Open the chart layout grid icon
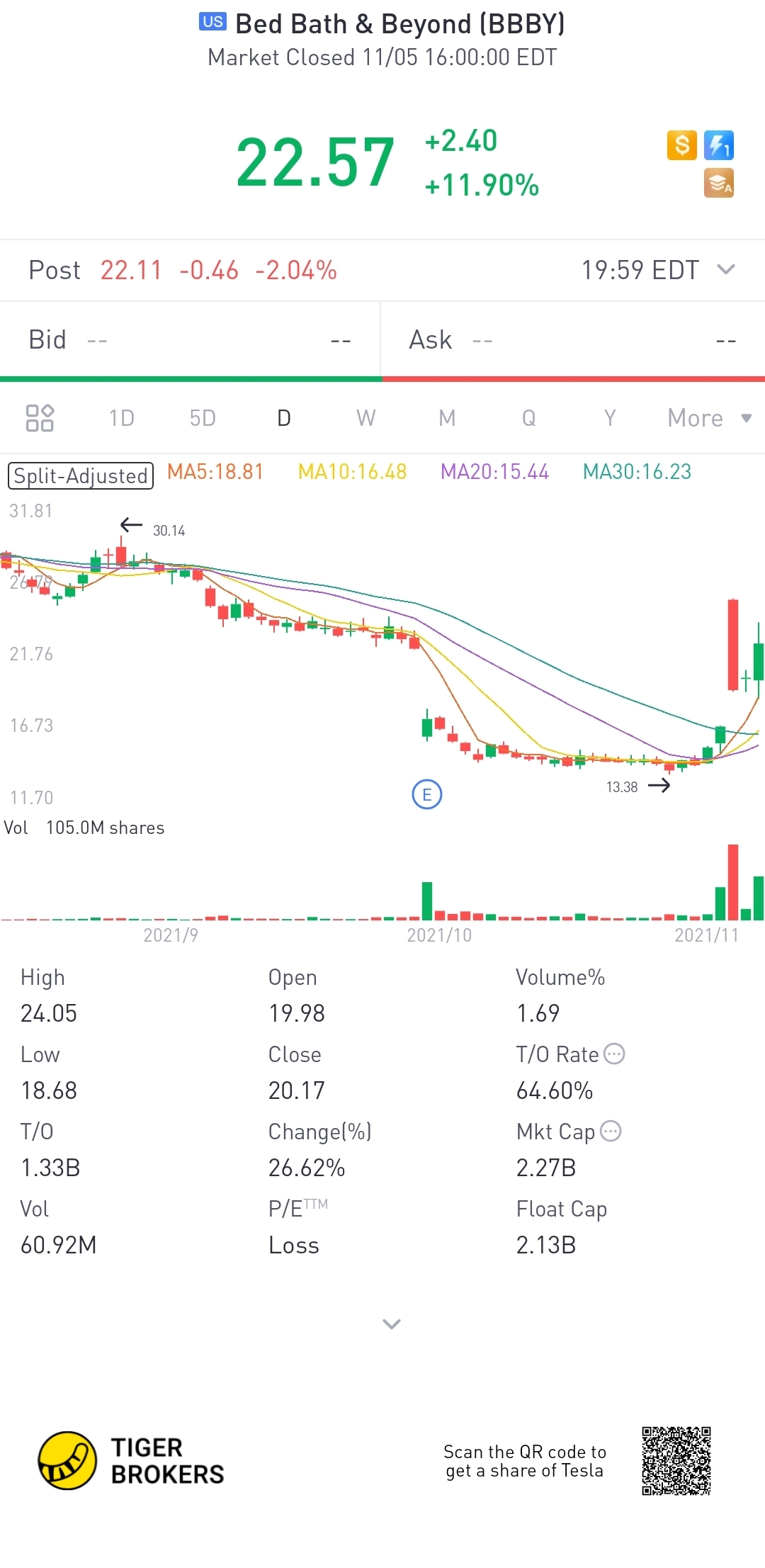The width and height of the screenshot is (765, 1568). tap(40, 418)
